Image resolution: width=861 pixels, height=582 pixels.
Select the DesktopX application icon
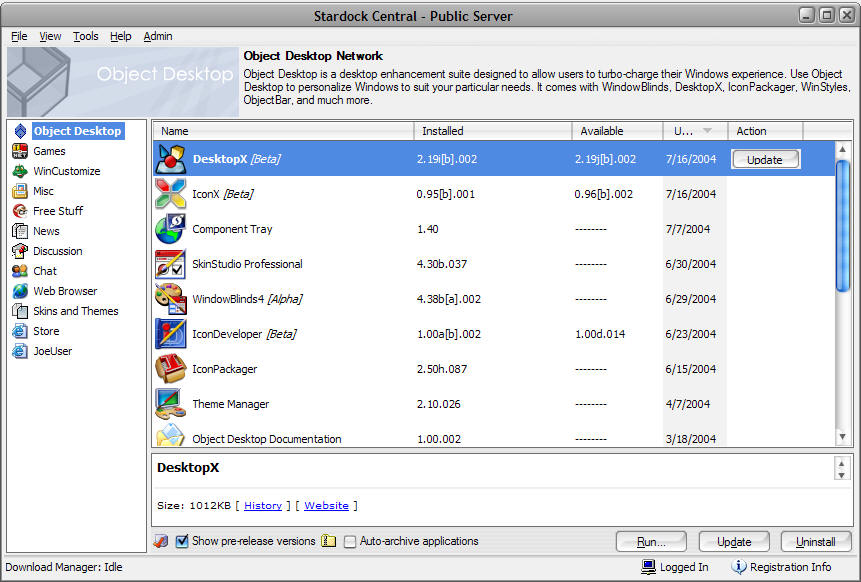tap(171, 159)
